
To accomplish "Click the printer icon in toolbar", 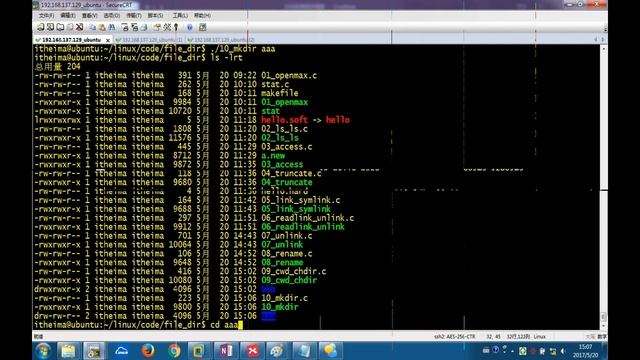I will (144, 27).
